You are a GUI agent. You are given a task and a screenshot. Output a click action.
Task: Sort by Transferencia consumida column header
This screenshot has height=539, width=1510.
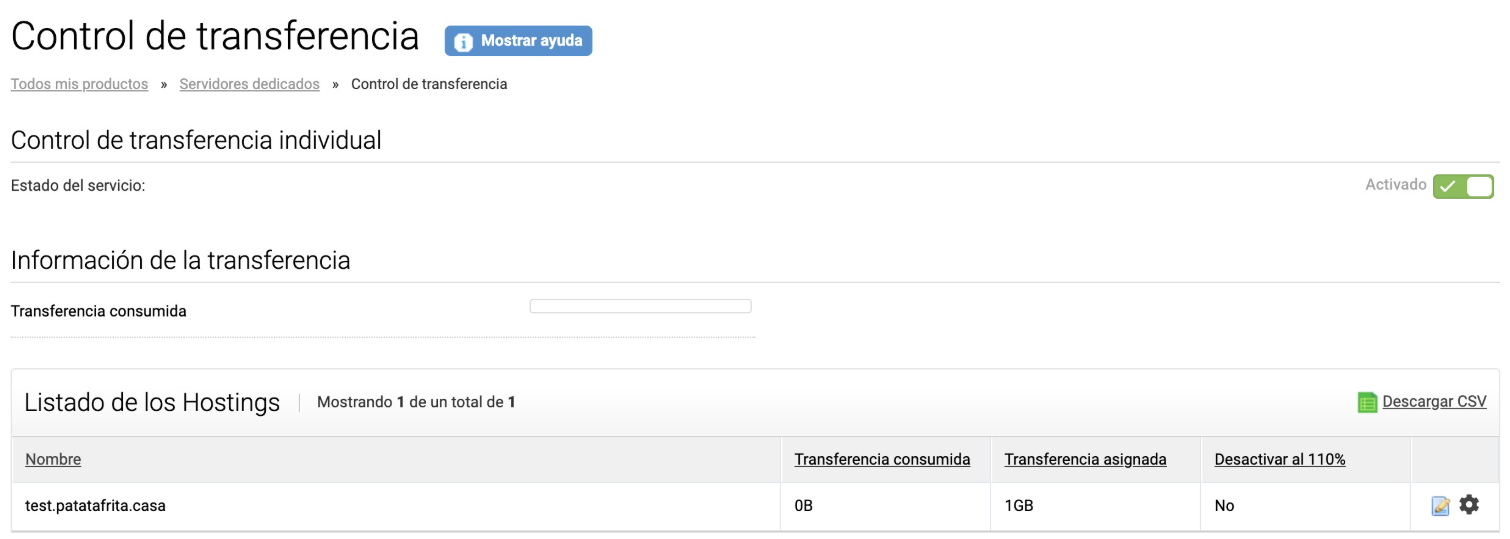pyautogui.click(x=882, y=459)
